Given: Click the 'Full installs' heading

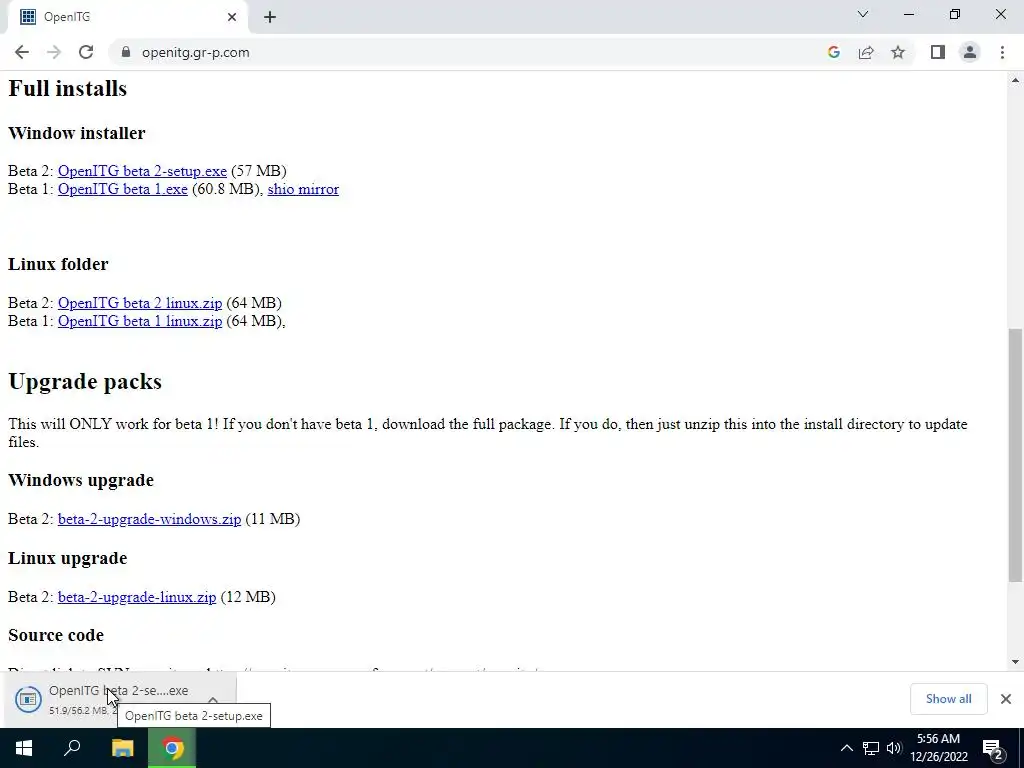Looking at the screenshot, I should 67,89.
